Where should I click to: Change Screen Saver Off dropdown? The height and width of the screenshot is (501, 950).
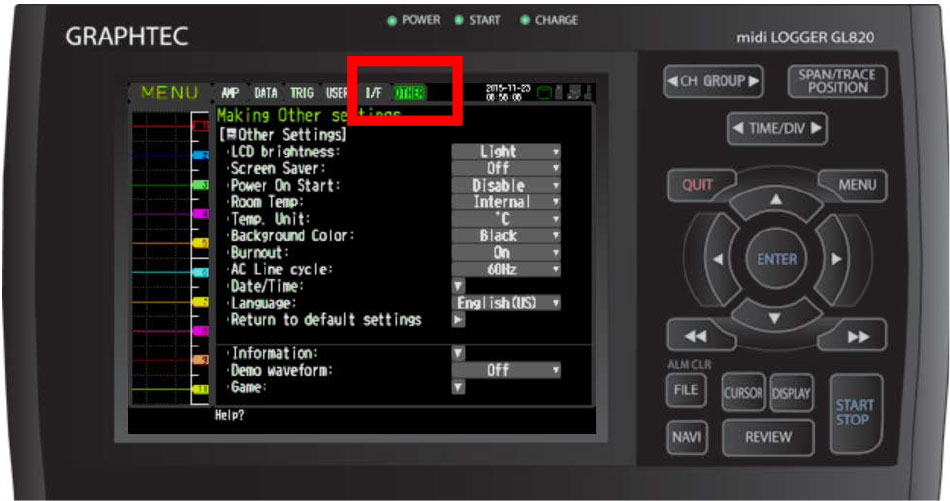pyautogui.click(x=506, y=168)
